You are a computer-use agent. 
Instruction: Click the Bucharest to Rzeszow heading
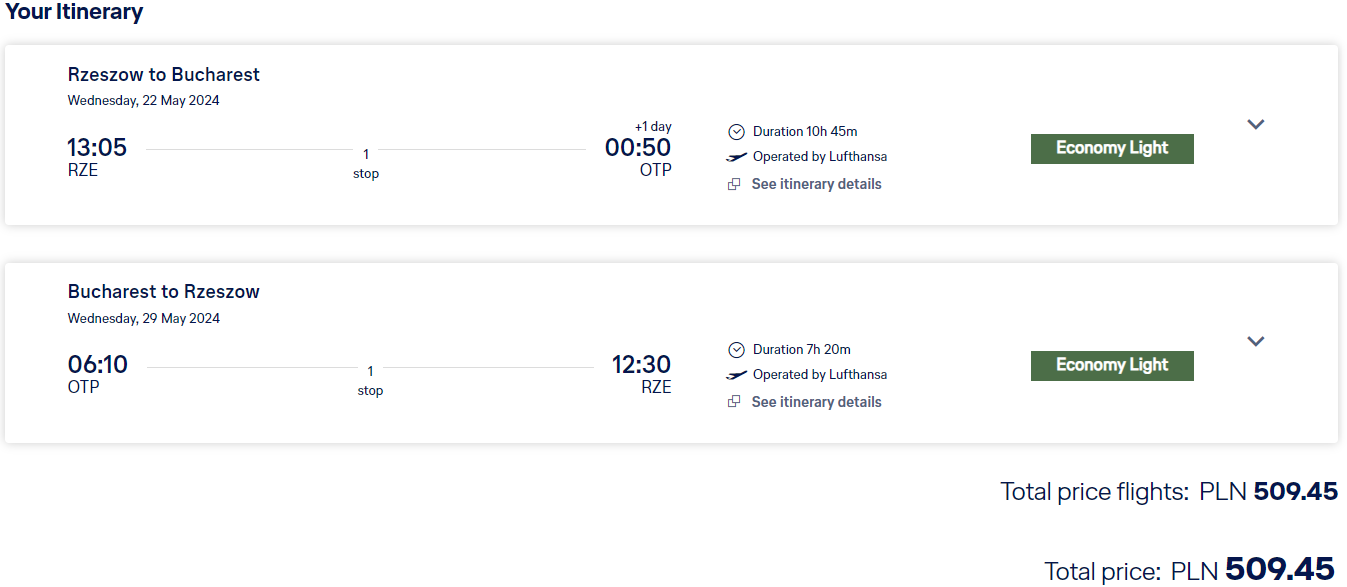[x=164, y=292]
